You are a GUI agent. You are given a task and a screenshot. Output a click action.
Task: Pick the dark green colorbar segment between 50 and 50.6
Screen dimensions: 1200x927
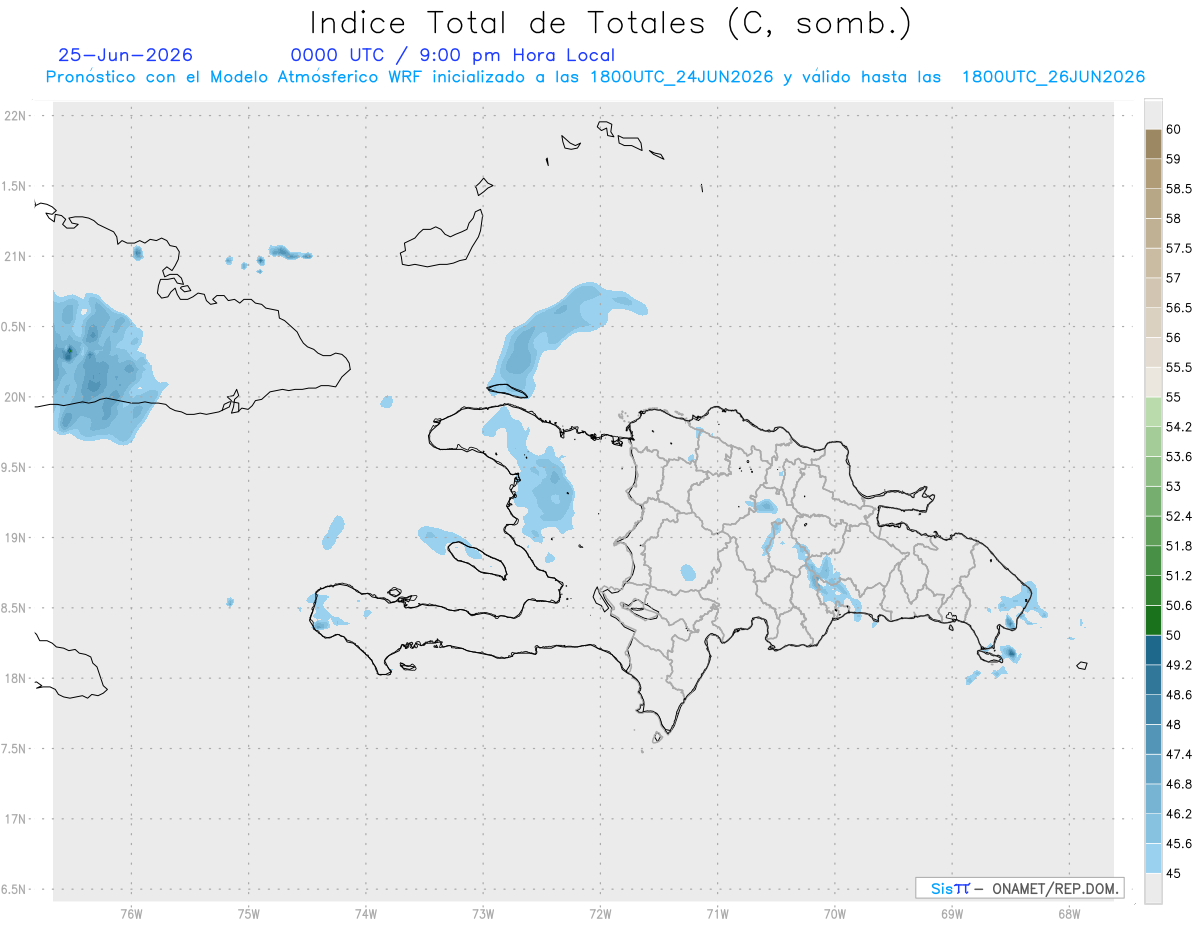point(1153,620)
